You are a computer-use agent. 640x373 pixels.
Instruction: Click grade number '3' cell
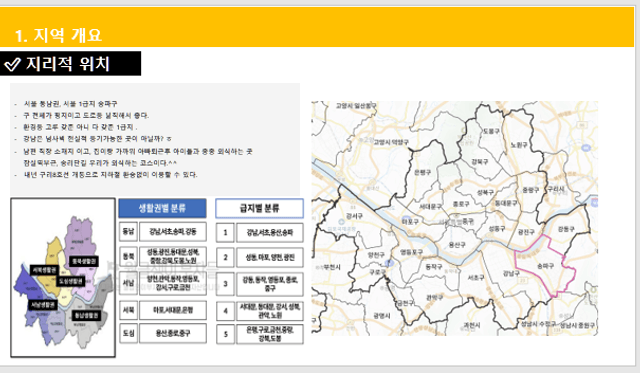click(x=225, y=284)
